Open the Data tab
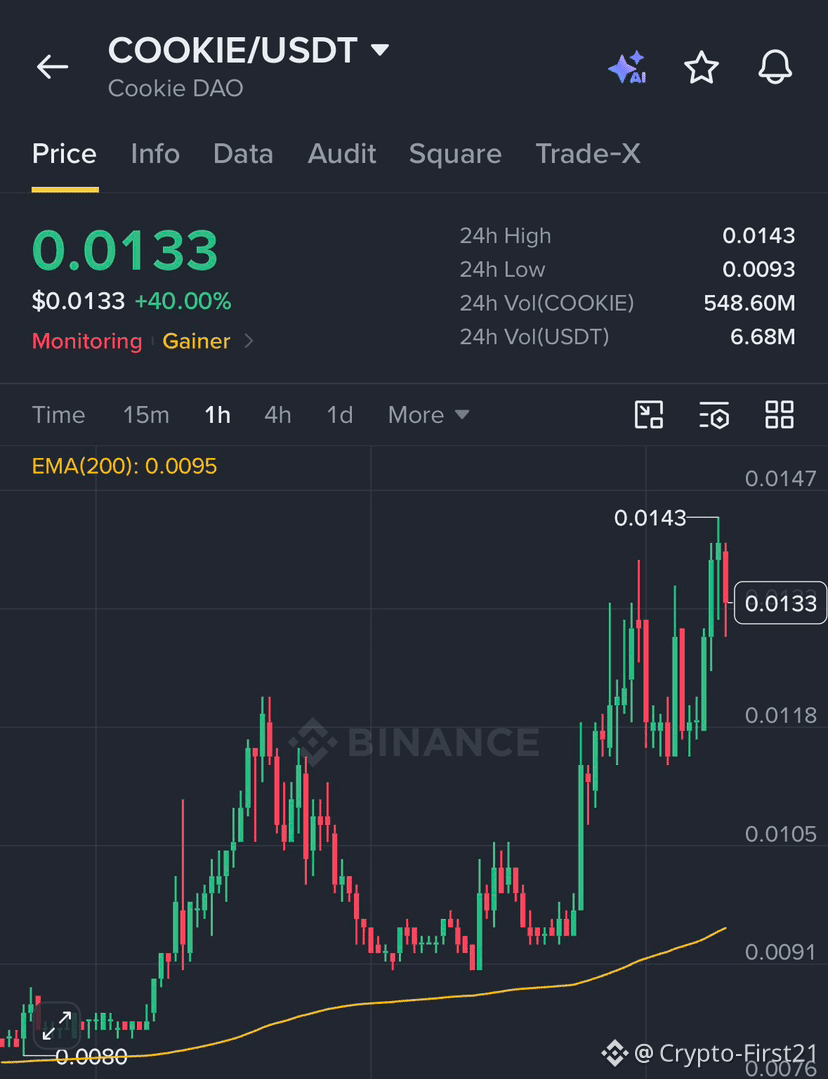Screen dimensions: 828x1079 pos(243,153)
